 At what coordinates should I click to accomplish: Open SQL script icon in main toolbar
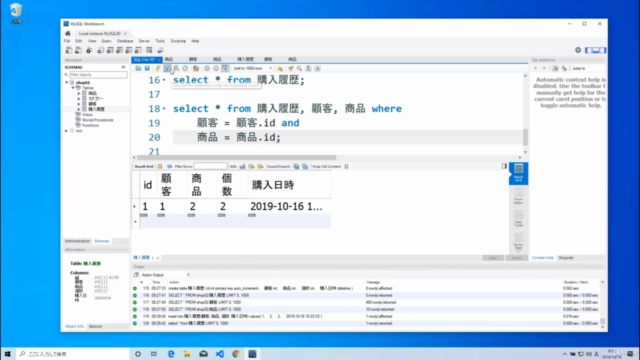[78, 50]
